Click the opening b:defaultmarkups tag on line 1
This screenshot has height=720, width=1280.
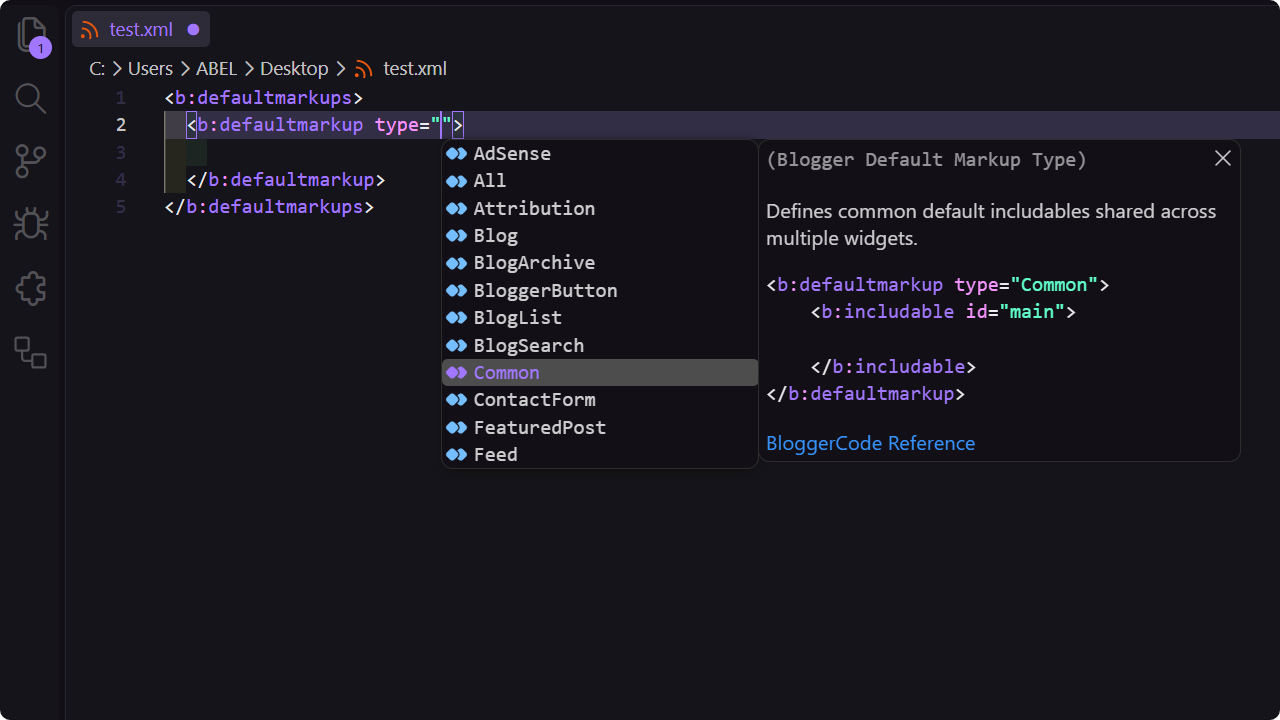(264, 98)
